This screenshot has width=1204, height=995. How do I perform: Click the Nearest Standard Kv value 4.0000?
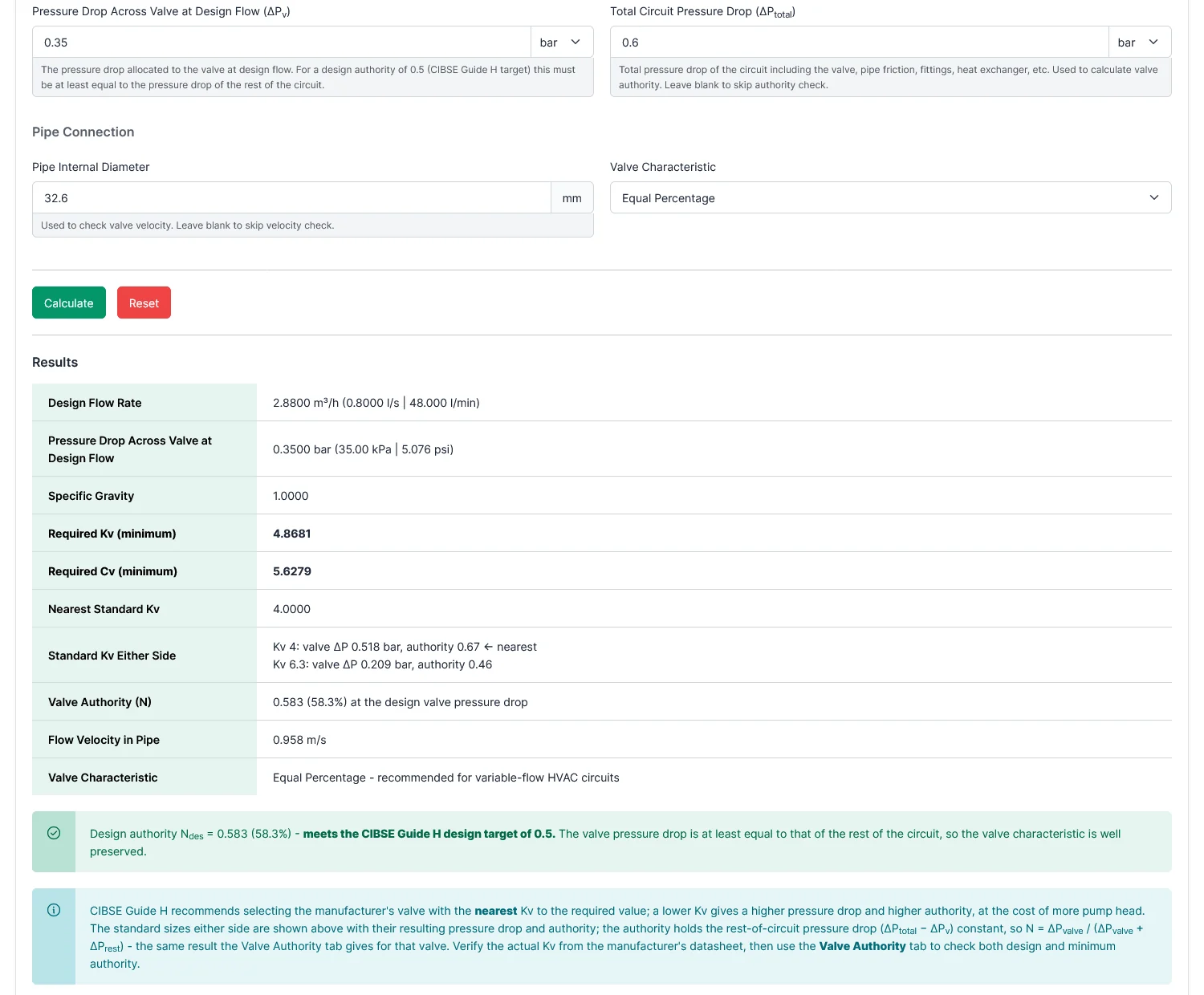coord(291,609)
